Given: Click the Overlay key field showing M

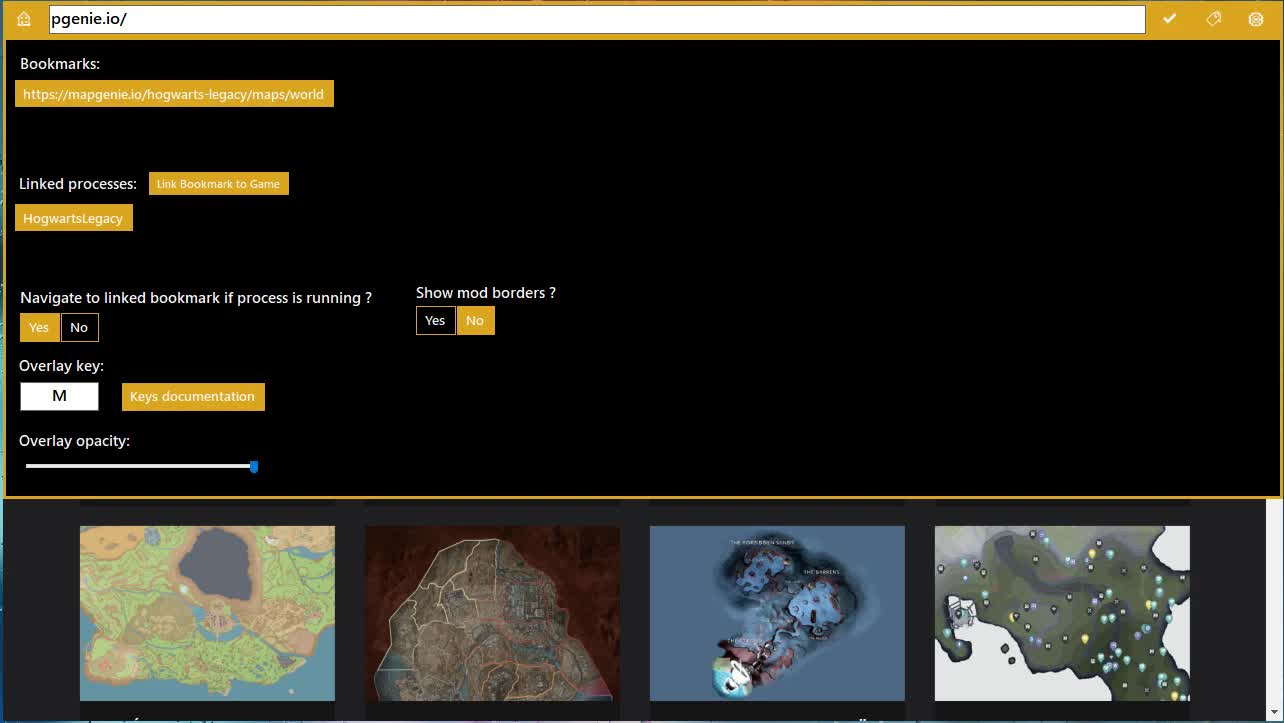Looking at the screenshot, I should [60, 396].
